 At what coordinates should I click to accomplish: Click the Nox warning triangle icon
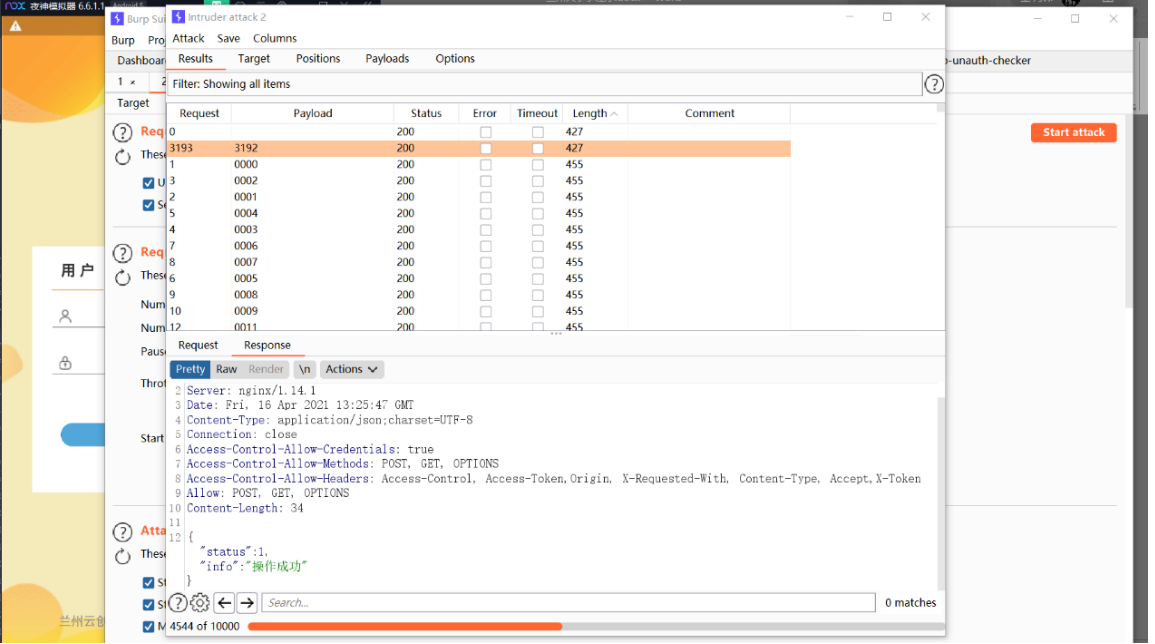15,26
